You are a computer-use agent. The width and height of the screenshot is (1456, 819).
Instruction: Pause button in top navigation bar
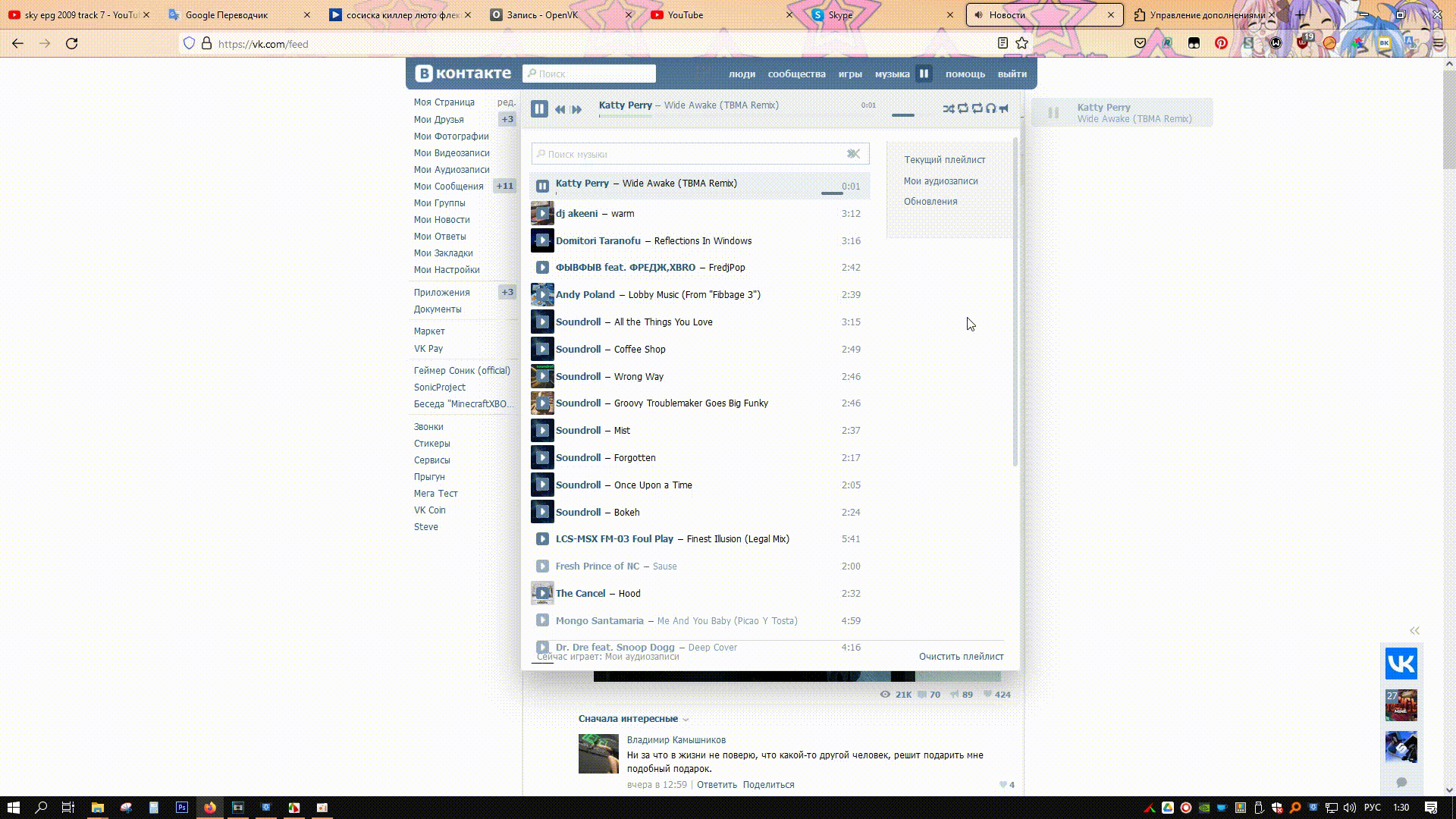[x=924, y=74]
